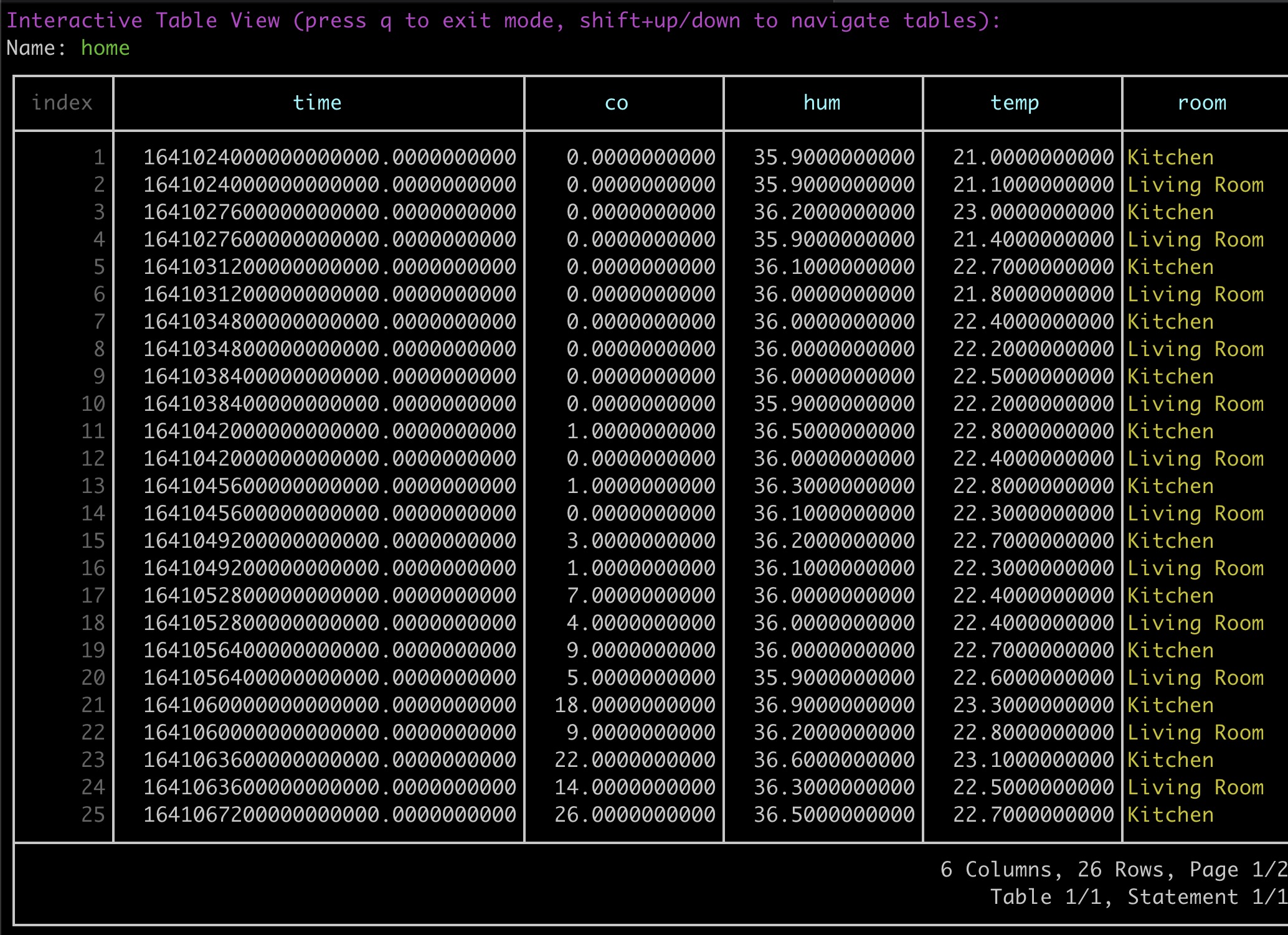The image size is (1288, 935).
Task: Select the hum value 36.3000000000 in row 13
Action: (835, 486)
